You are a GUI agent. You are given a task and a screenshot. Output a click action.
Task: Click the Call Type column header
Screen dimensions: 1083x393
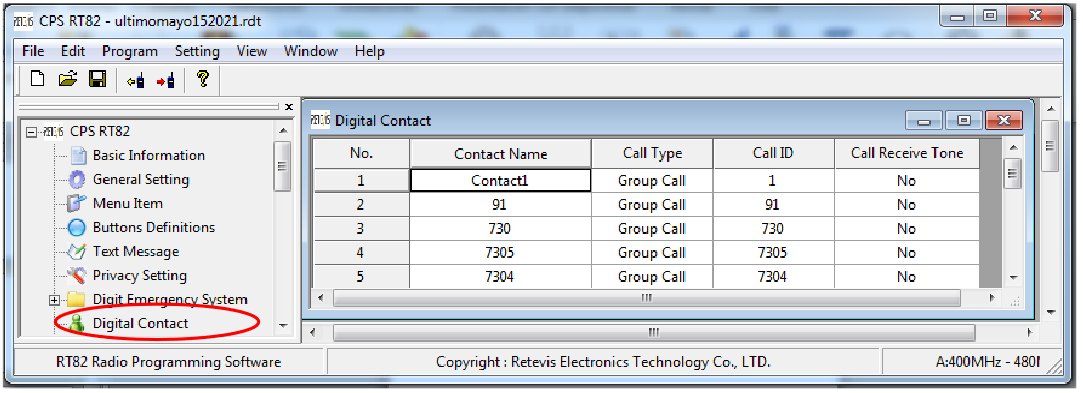(652, 153)
